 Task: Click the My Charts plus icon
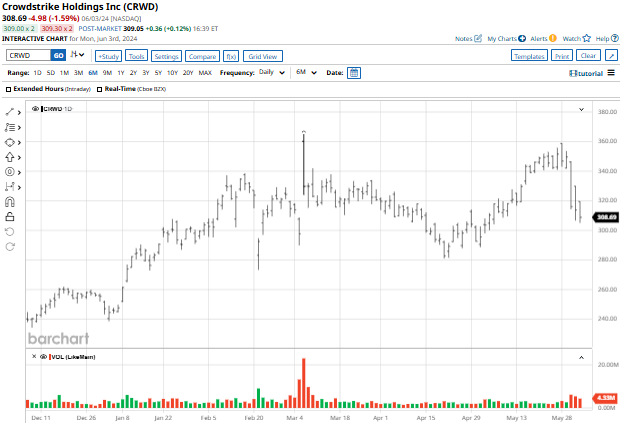522,39
